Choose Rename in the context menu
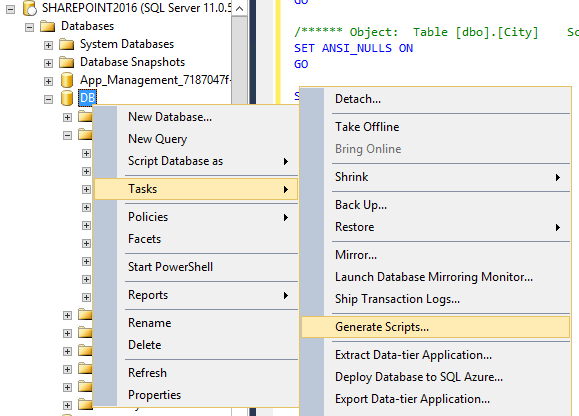579x416 pixels. pos(196,323)
